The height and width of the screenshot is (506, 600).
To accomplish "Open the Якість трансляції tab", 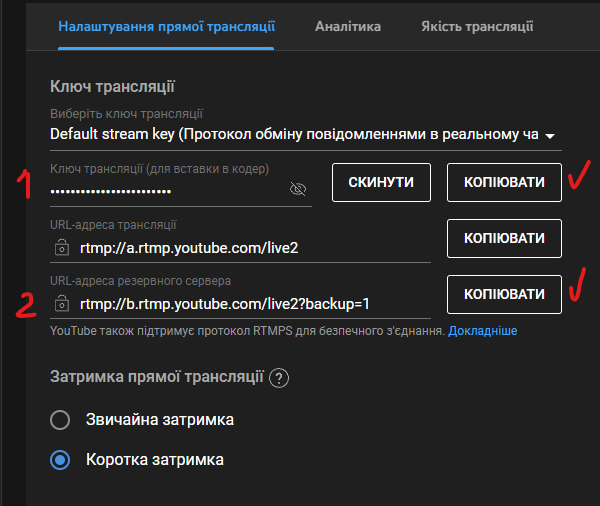I will [477, 26].
